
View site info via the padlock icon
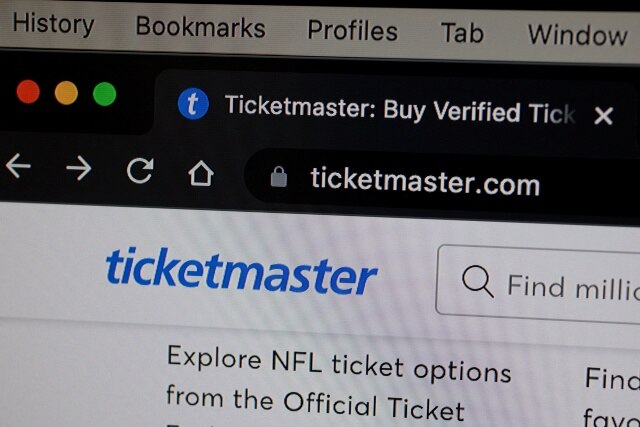279,177
